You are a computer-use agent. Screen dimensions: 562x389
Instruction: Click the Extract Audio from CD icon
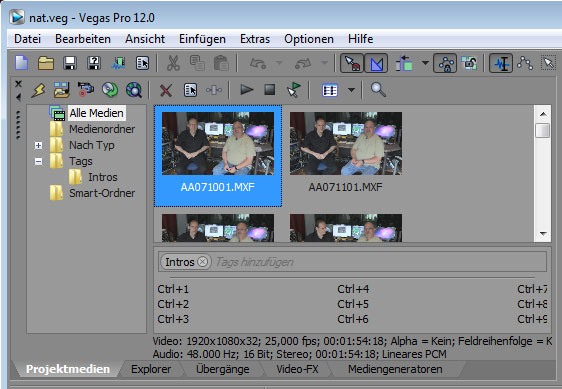click(x=110, y=90)
